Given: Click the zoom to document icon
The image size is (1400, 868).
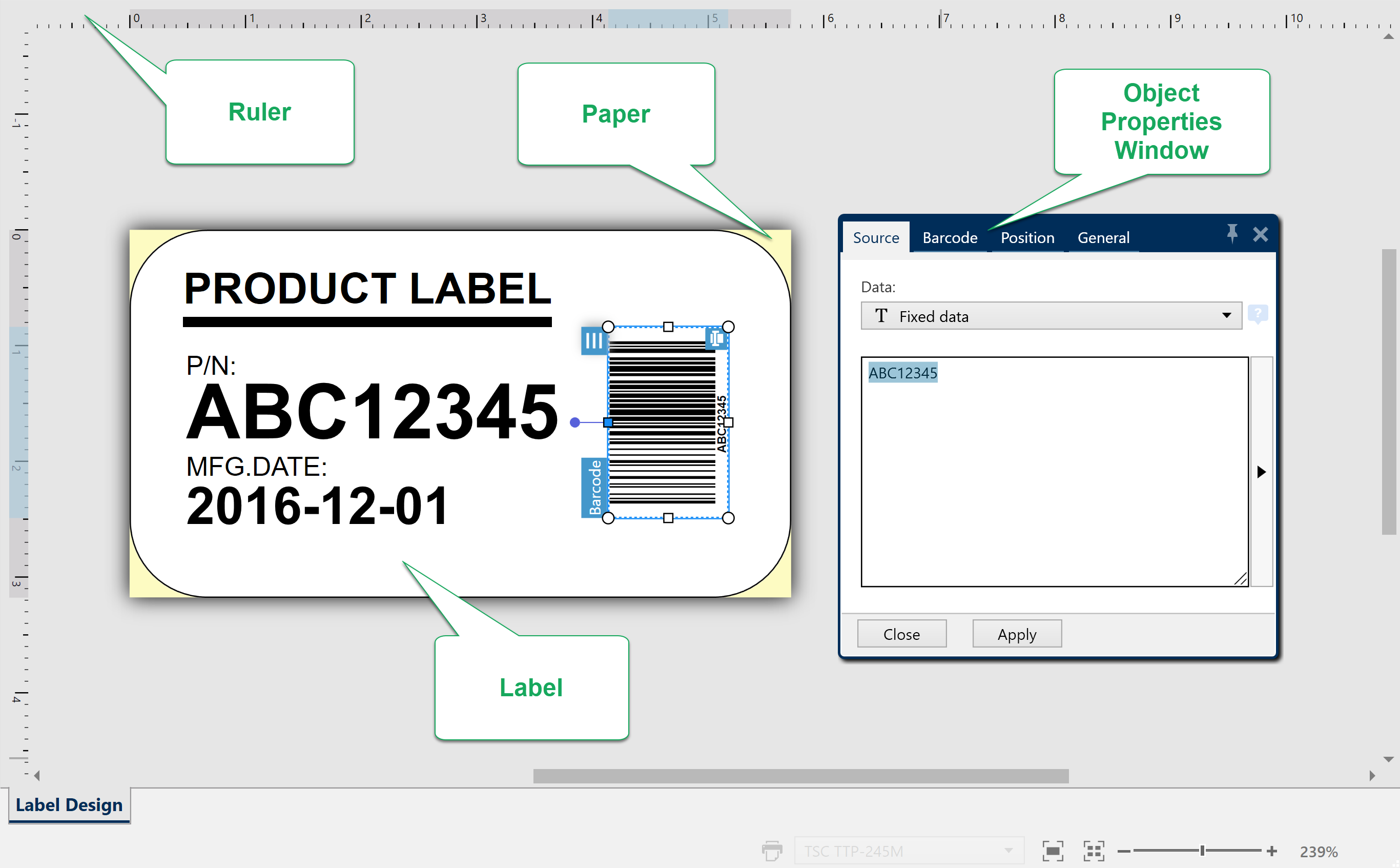Looking at the screenshot, I should click(1052, 851).
